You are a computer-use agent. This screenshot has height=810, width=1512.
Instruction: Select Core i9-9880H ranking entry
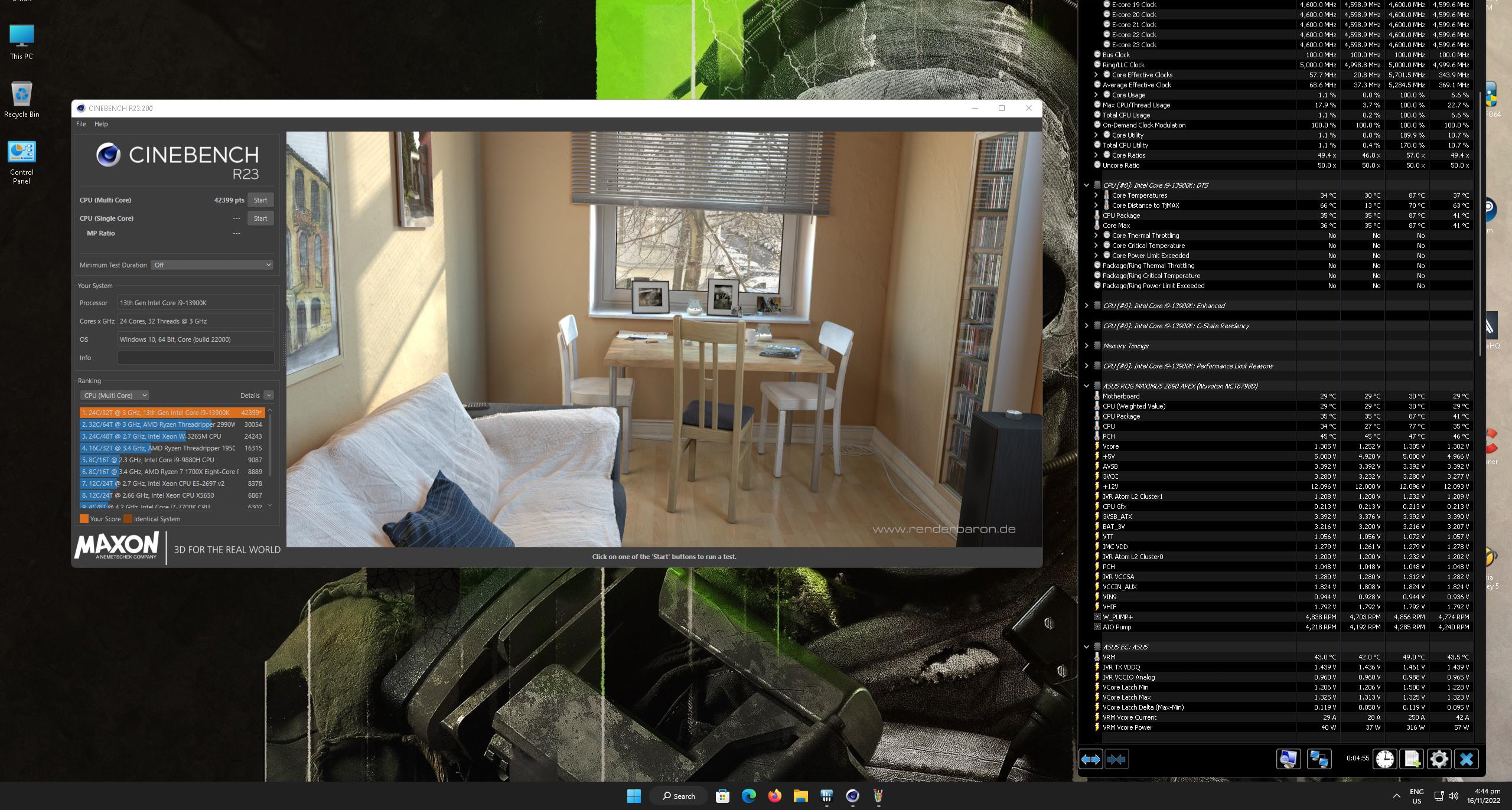click(172, 460)
